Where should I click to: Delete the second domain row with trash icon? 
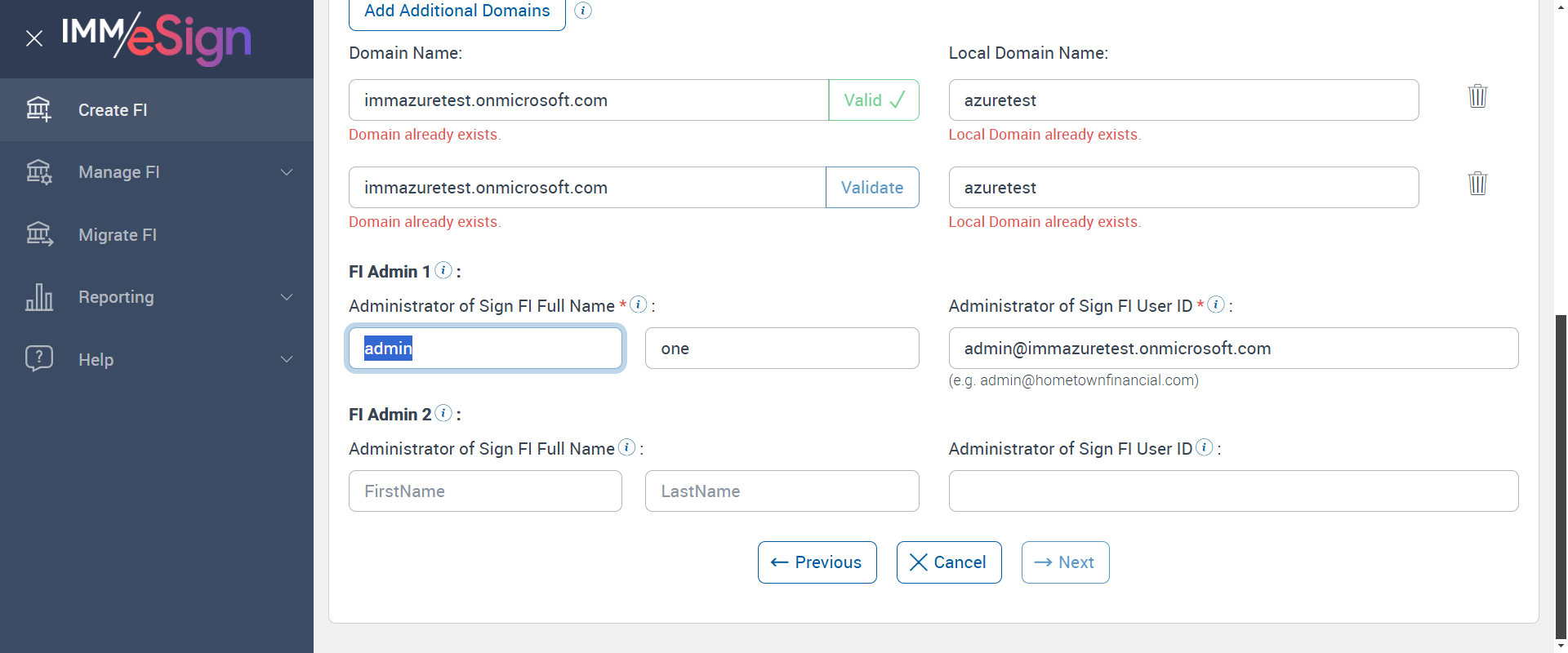point(1477,184)
